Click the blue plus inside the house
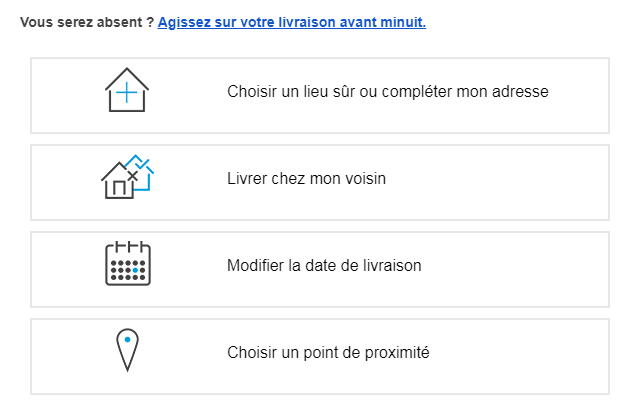The image size is (629, 408). (x=127, y=95)
